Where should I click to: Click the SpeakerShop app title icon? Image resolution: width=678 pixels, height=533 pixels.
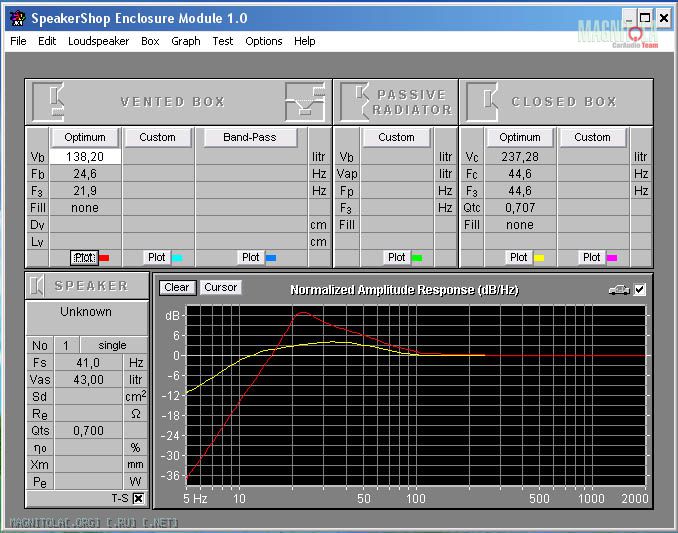[18, 18]
